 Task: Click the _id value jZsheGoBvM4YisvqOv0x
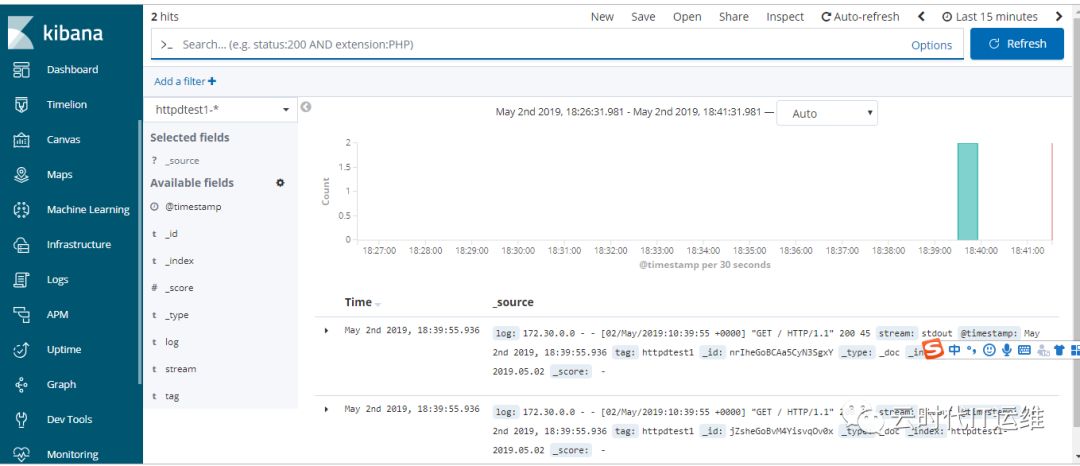click(782, 431)
